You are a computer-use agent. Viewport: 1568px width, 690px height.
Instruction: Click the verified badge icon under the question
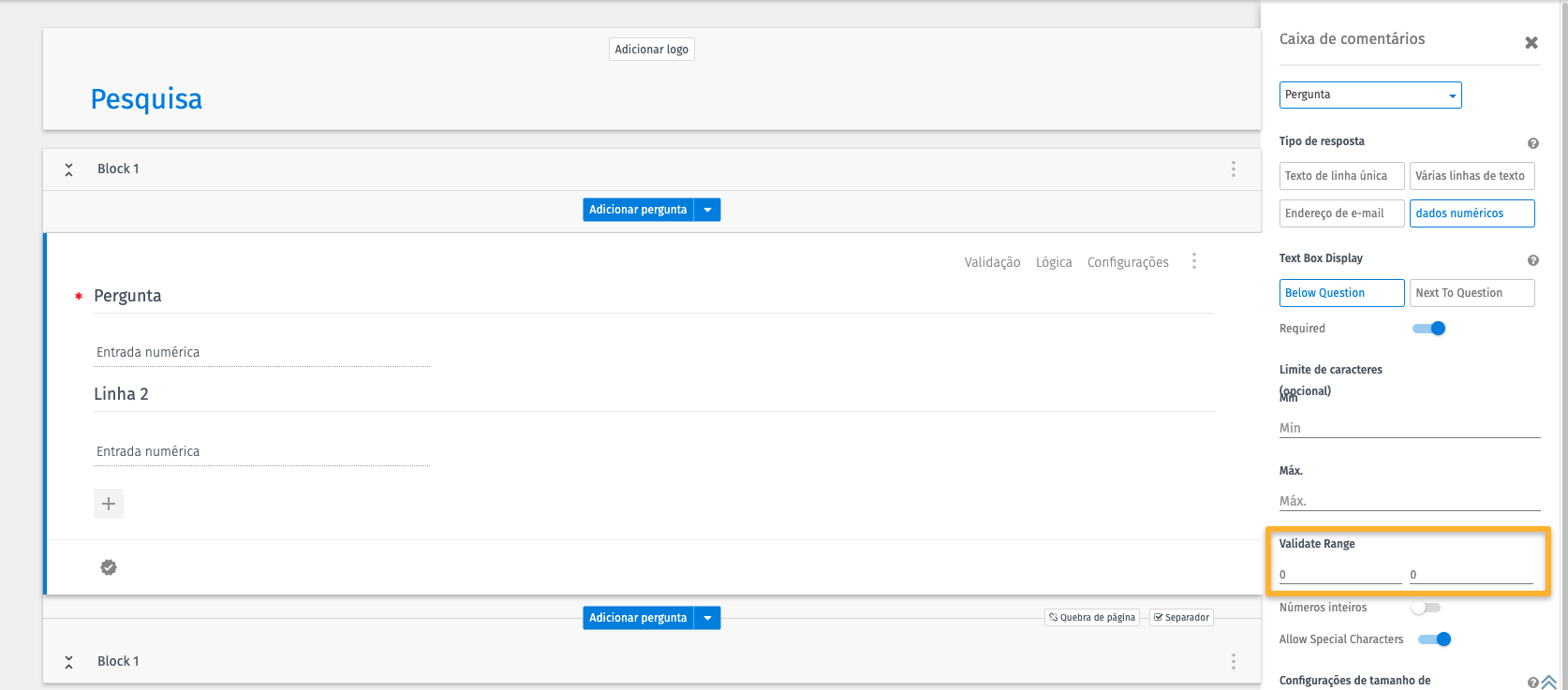point(109,567)
